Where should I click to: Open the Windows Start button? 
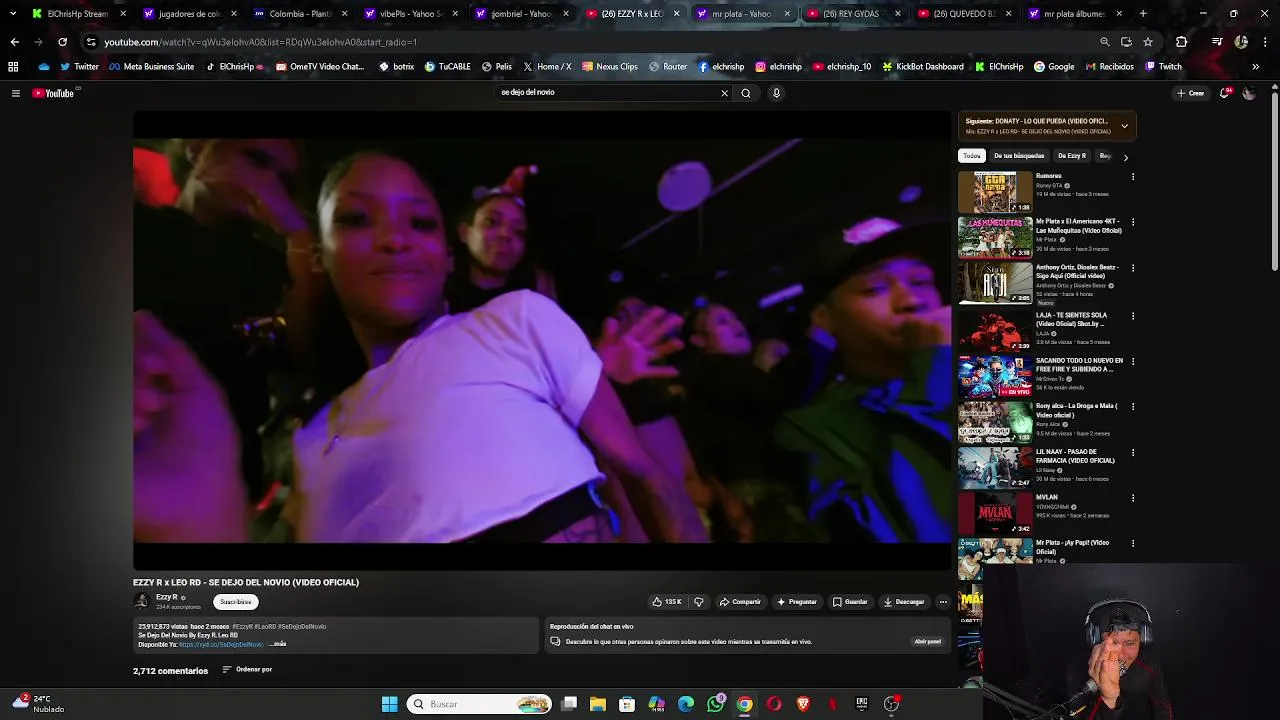tap(389, 704)
